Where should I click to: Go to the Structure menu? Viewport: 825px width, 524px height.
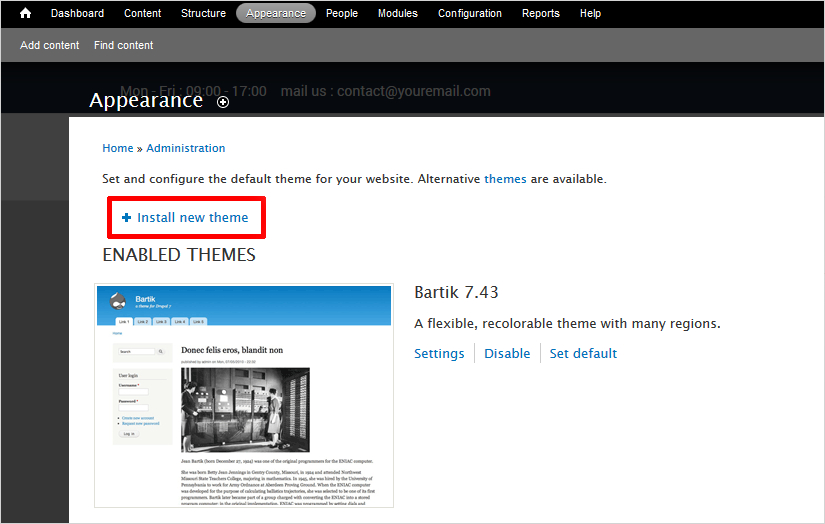(x=203, y=13)
